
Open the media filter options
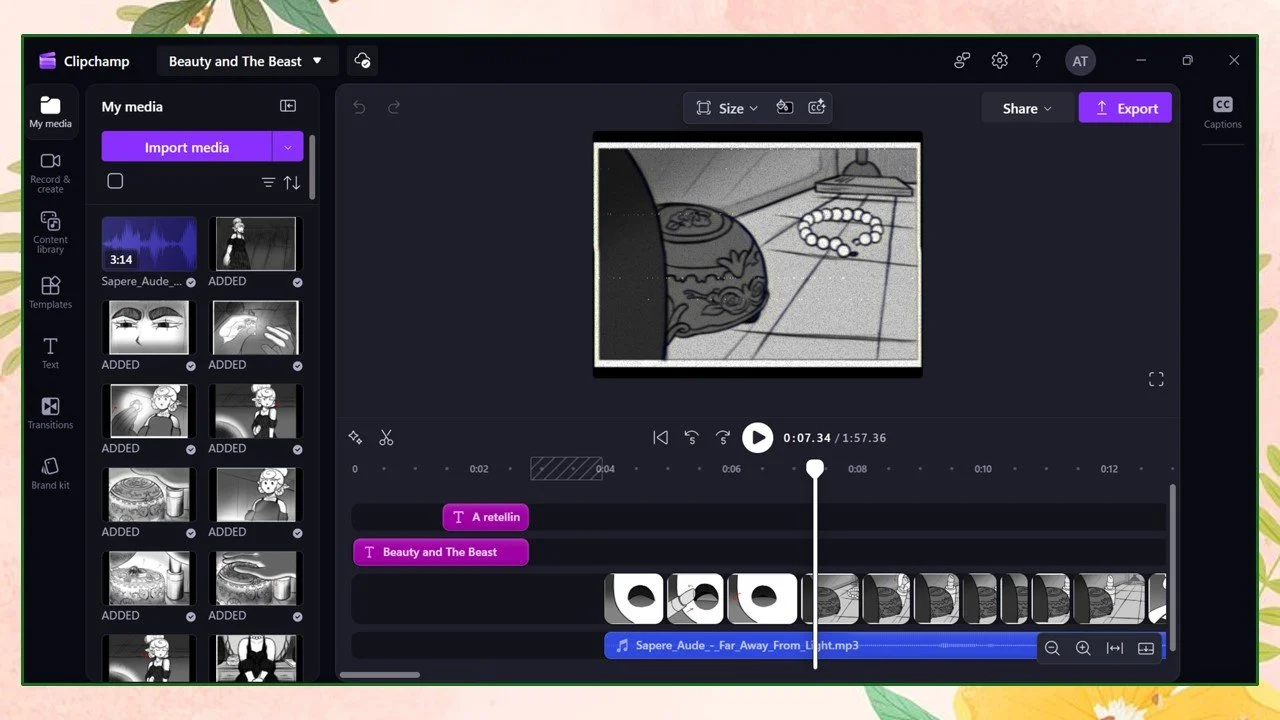268,182
